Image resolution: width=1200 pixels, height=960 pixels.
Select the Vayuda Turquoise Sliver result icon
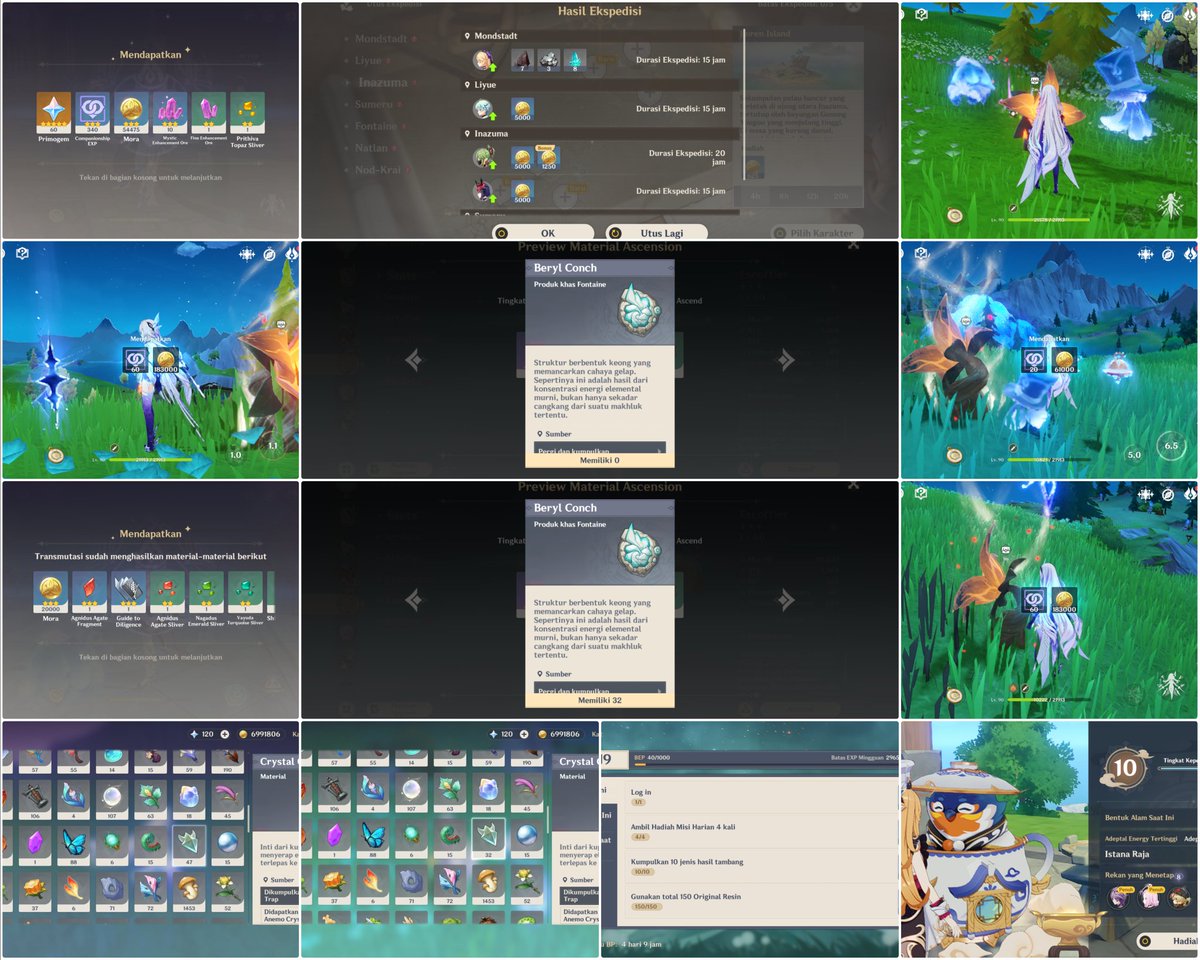[x=245, y=593]
